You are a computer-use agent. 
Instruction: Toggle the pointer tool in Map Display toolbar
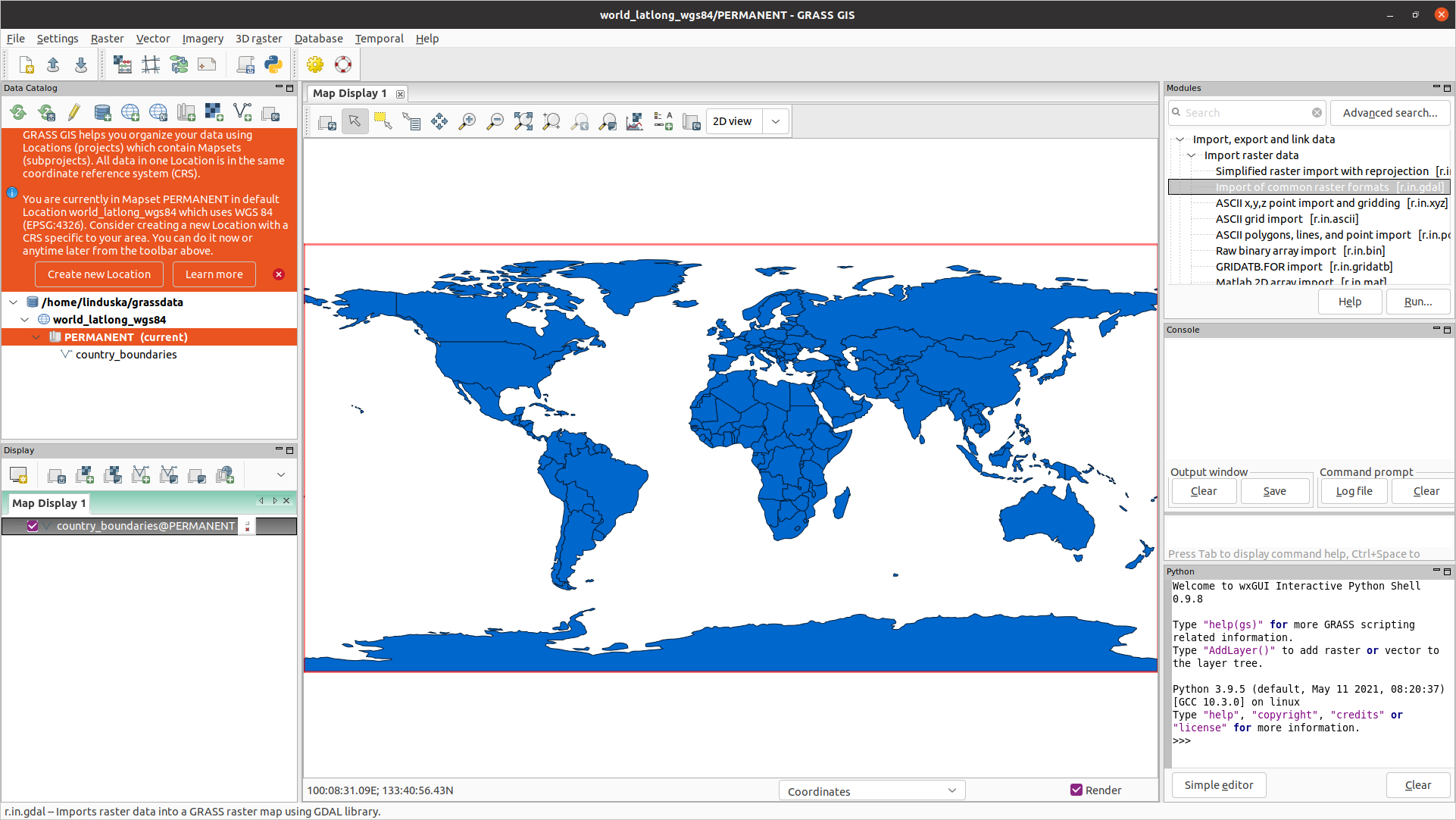(355, 121)
